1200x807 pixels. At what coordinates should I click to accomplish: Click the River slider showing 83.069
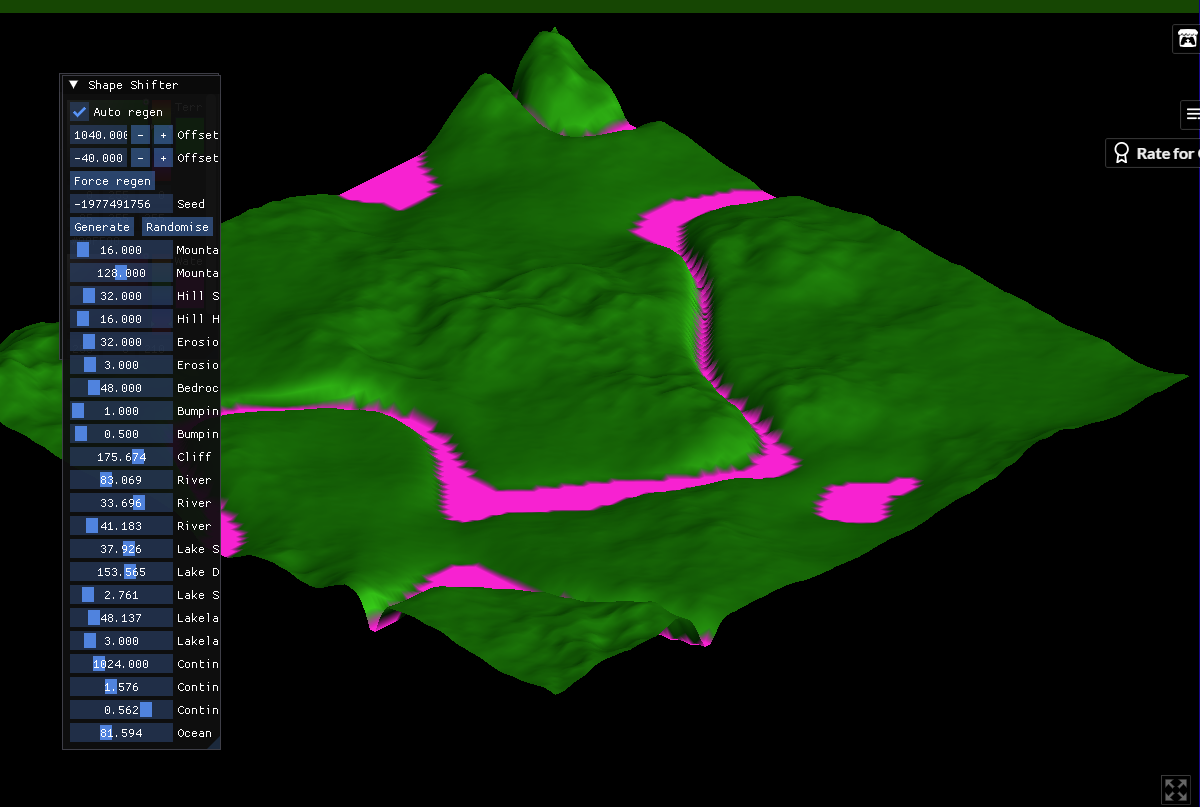(x=121, y=480)
